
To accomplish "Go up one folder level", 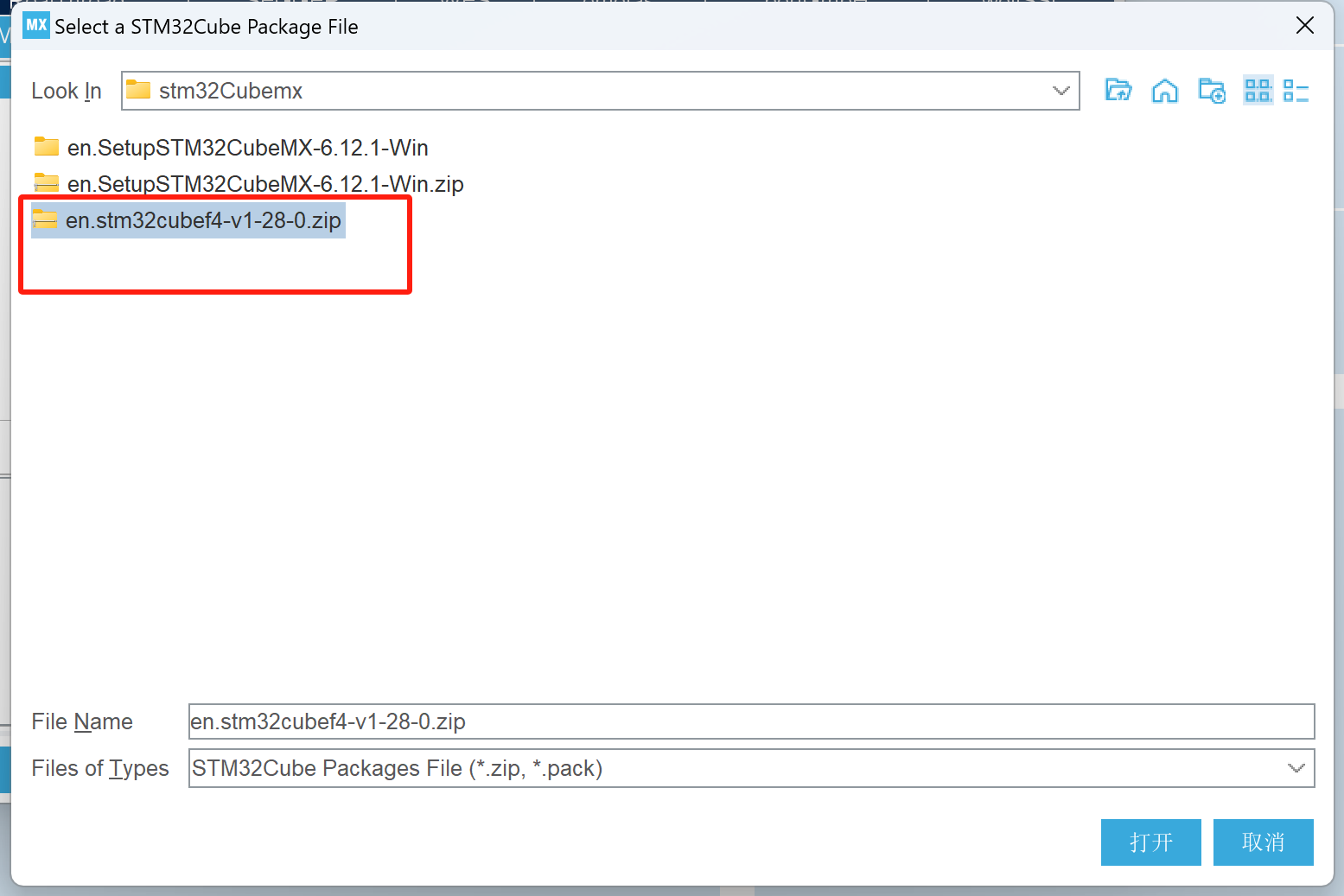I will coord(1118,90).
